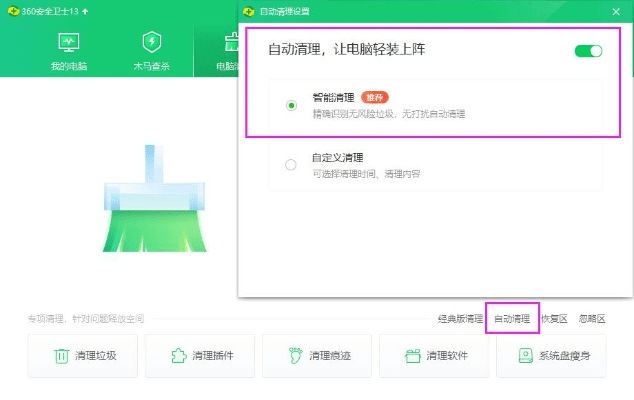Click the 自动清理设置 dialog title text
634x400 pixels.
point(285,12)
